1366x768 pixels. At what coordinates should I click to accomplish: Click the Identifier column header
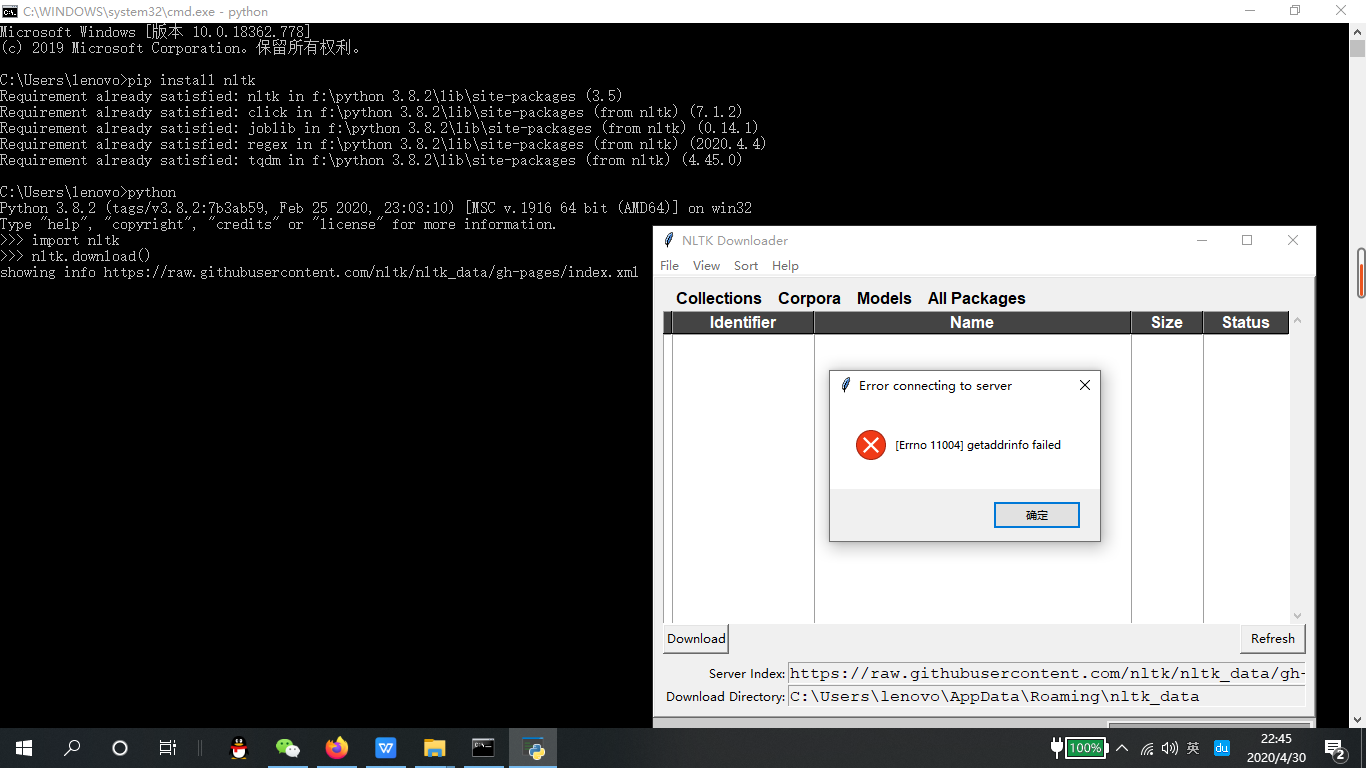click(x=742, y=322)
